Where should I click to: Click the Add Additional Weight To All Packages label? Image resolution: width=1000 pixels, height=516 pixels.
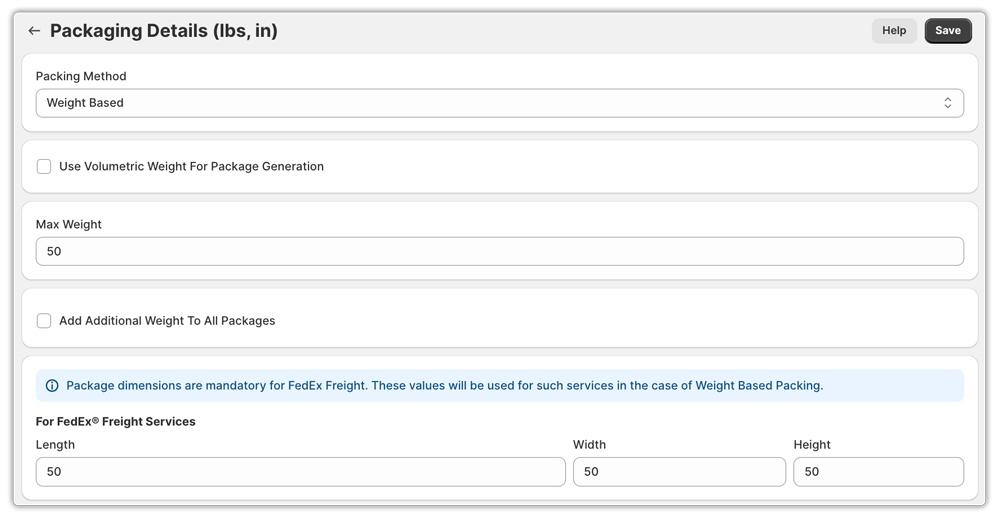pos(167,321)
